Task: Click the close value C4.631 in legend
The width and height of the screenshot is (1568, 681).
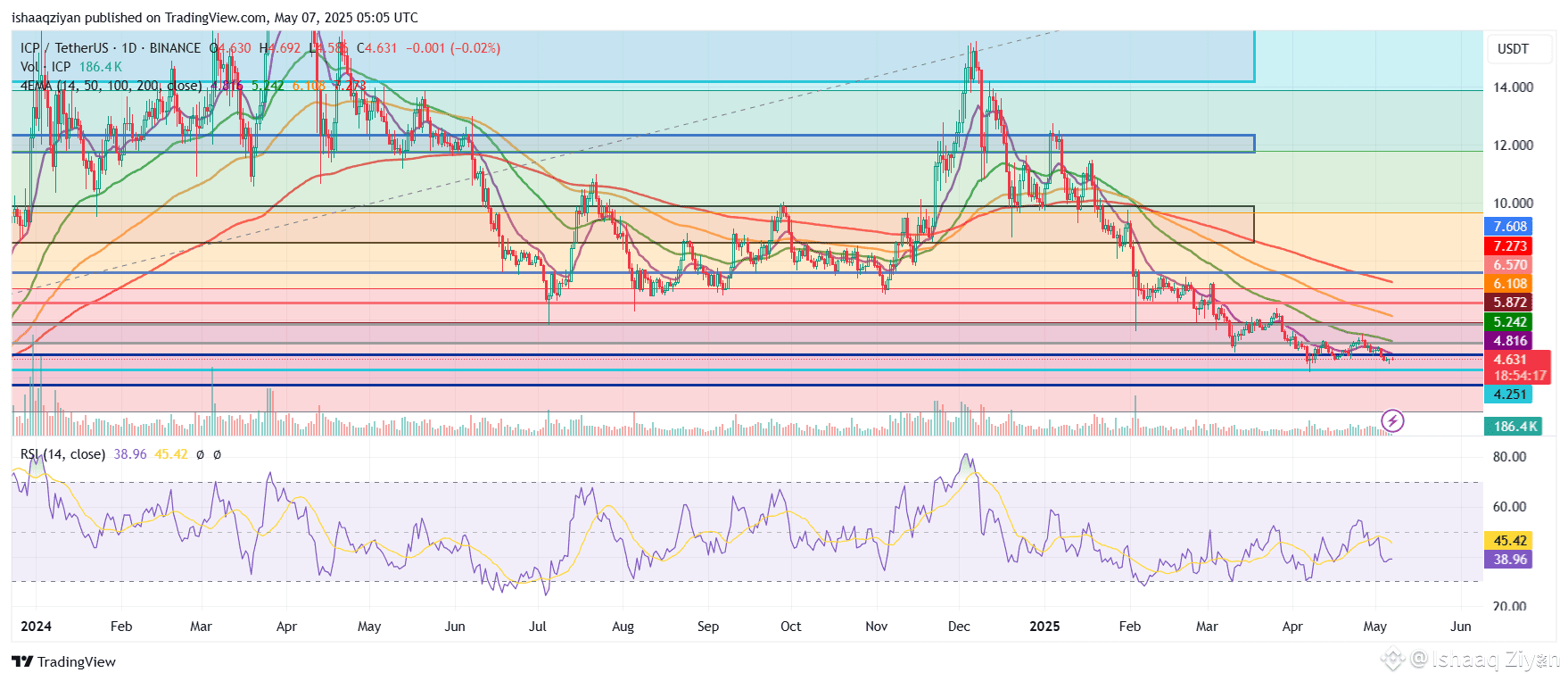Action: [x=376, y=48]
